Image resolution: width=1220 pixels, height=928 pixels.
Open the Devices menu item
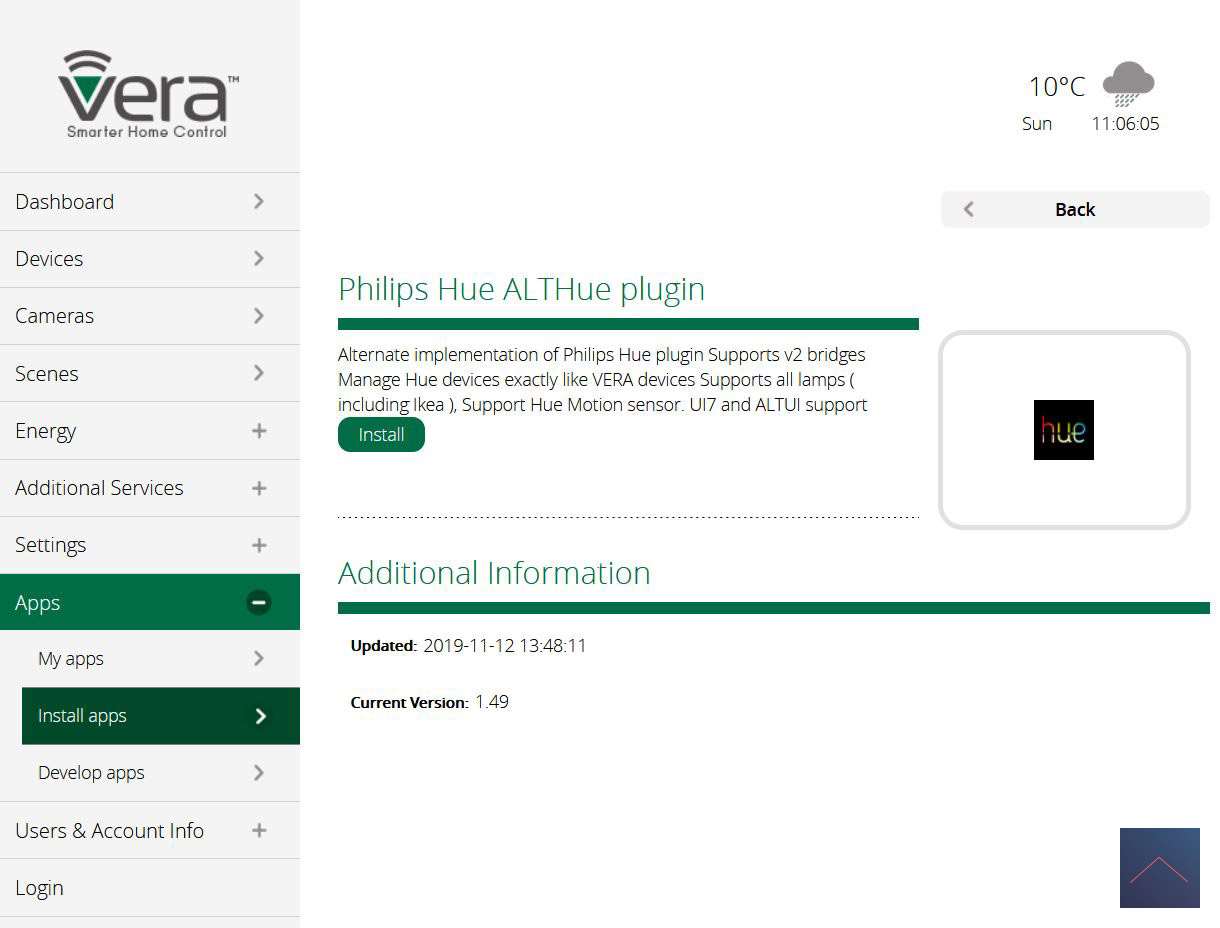[x=49, y=259]
